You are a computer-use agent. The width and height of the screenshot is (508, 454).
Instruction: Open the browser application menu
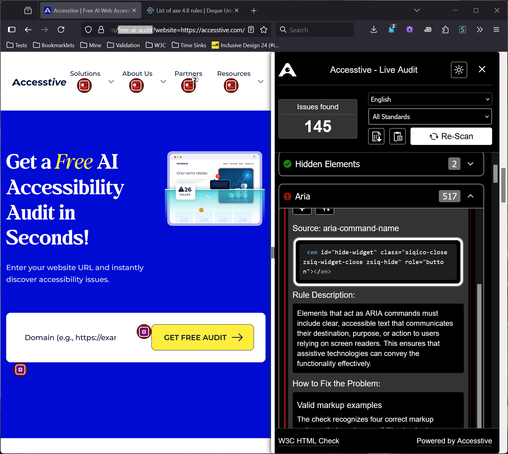pos(496,30)
